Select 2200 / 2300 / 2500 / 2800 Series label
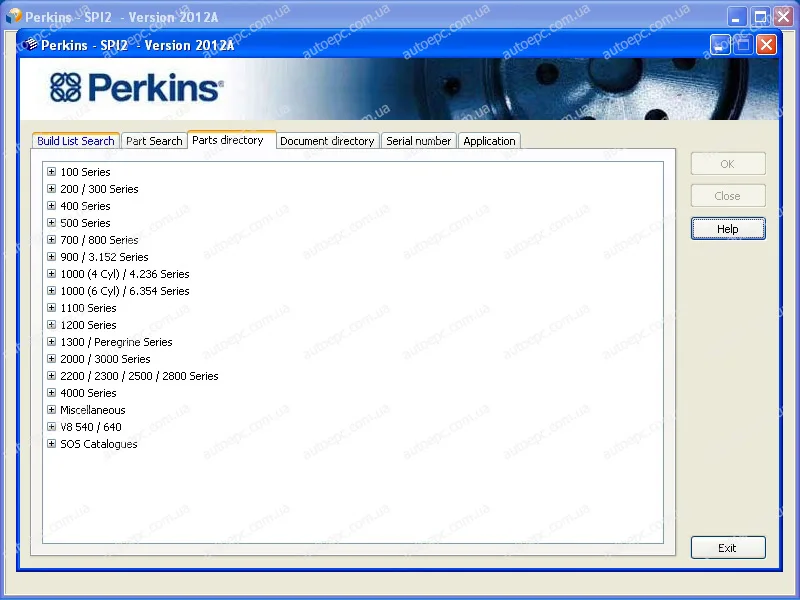Image resolution: width=800 pixels, height=600 pixels. tap(139, 376)
